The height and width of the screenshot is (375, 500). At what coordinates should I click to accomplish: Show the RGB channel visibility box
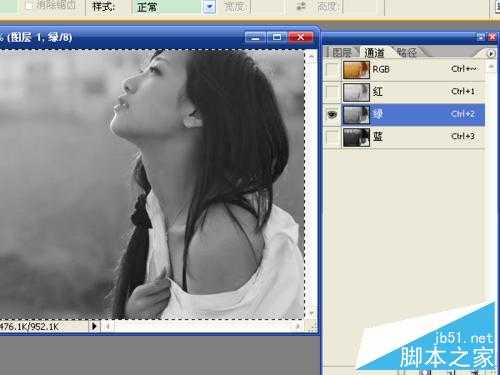click(x=332, y=70)
